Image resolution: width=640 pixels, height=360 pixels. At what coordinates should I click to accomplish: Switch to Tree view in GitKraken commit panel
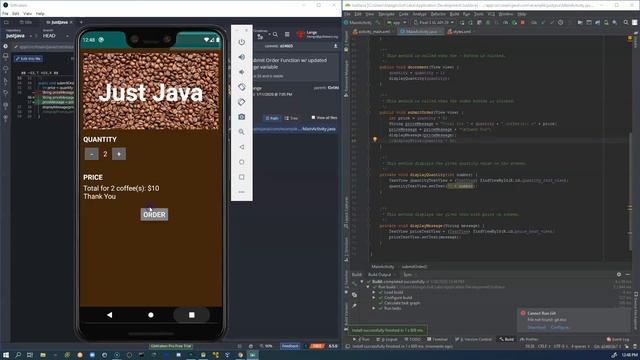pyautogui.click(x=291, y=118)
